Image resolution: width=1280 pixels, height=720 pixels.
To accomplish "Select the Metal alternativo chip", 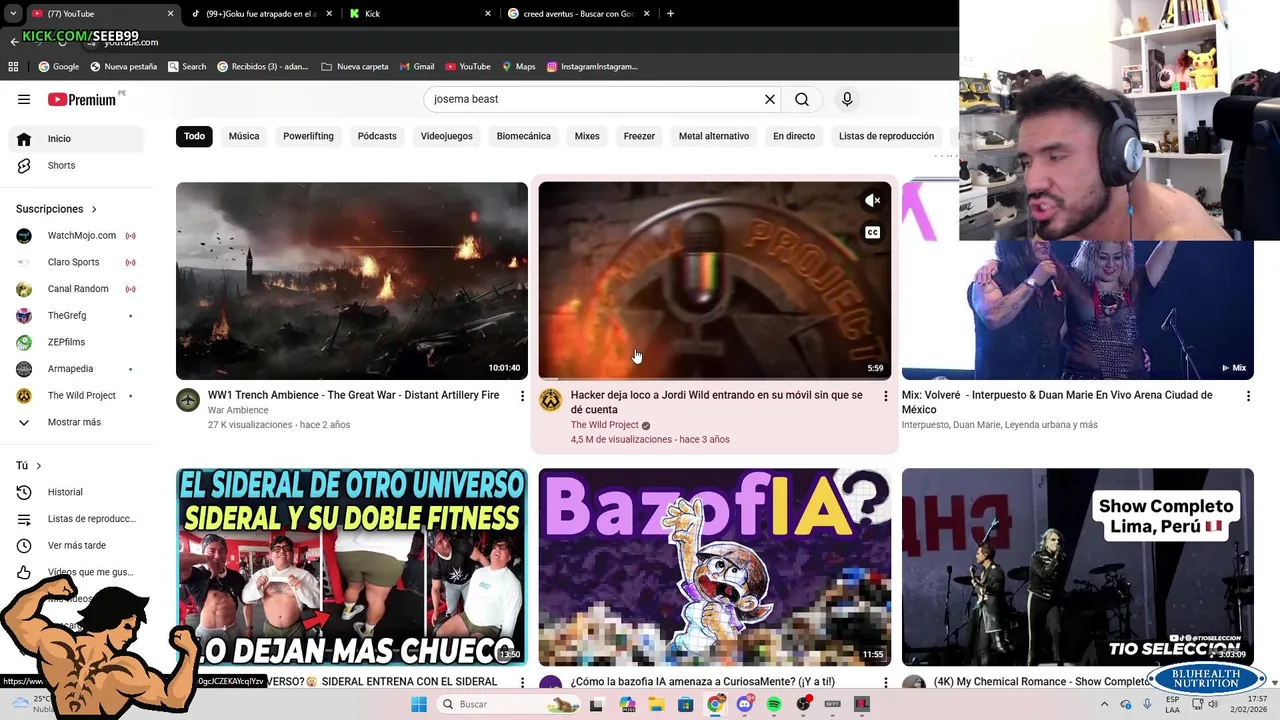I will [714, 136].
